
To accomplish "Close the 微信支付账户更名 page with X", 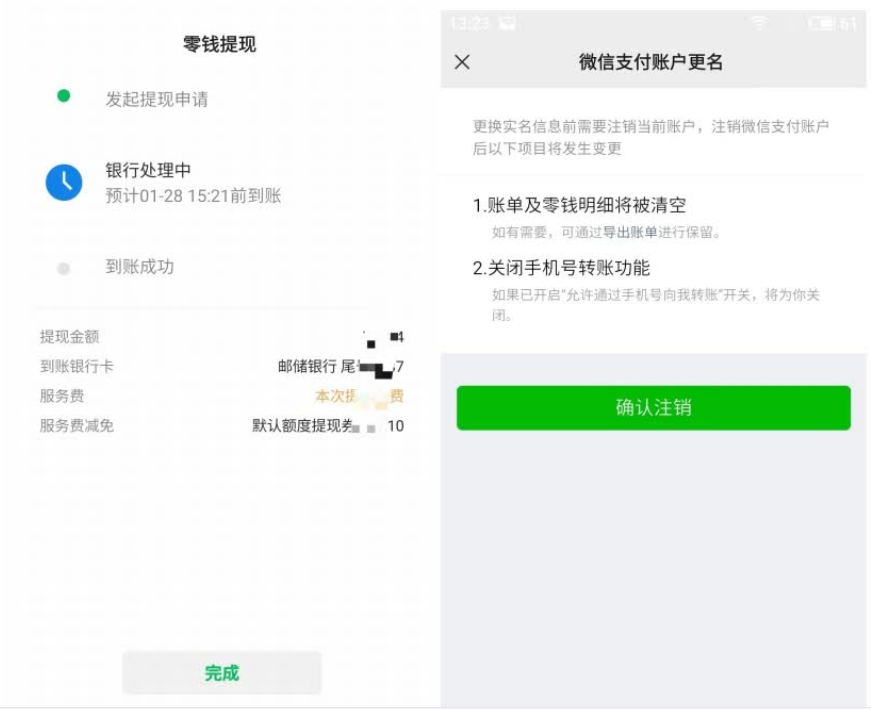I will point(462,62).
